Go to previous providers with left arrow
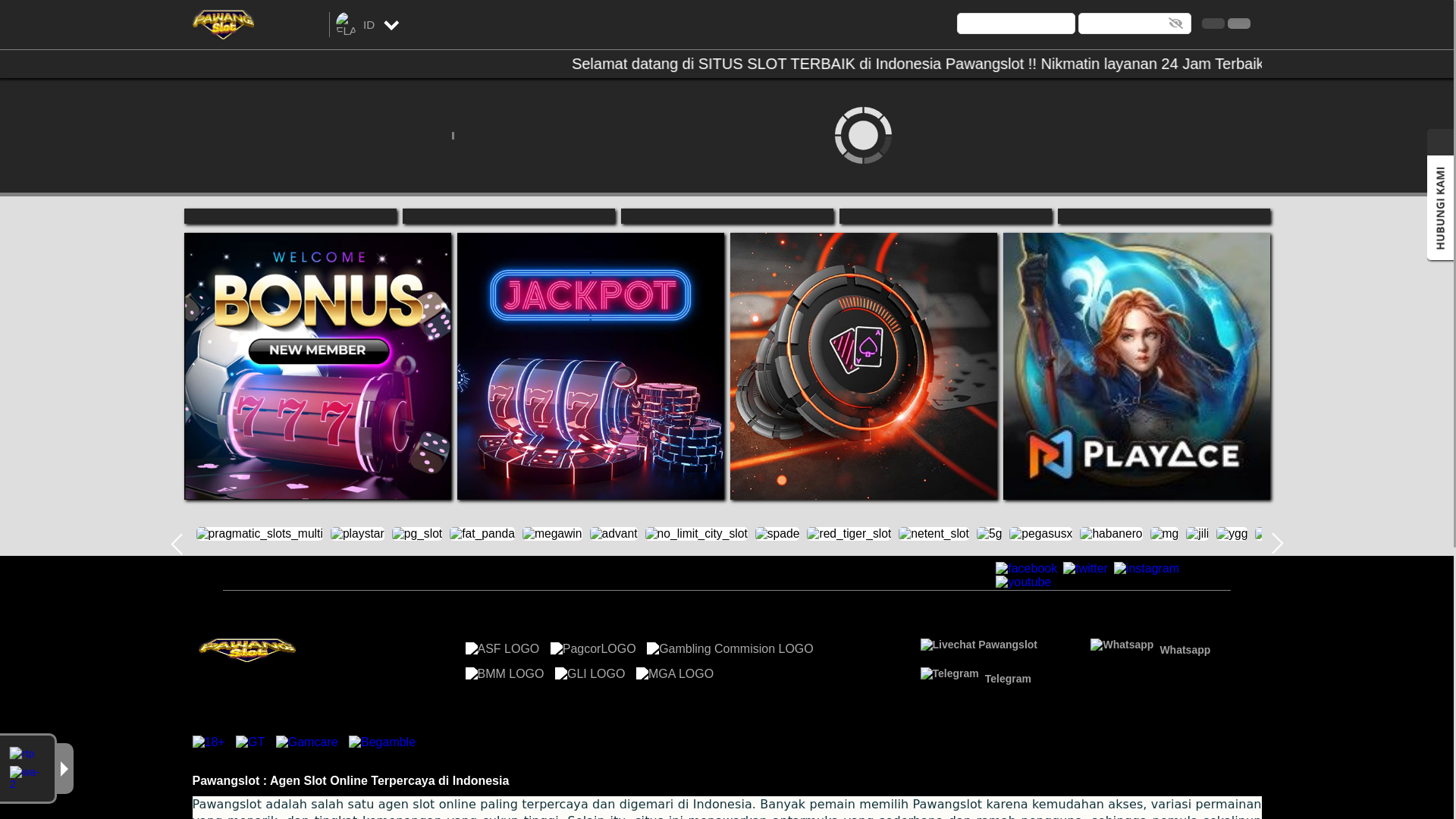Screen dimensions: 1456x819 tap(177, 544)
